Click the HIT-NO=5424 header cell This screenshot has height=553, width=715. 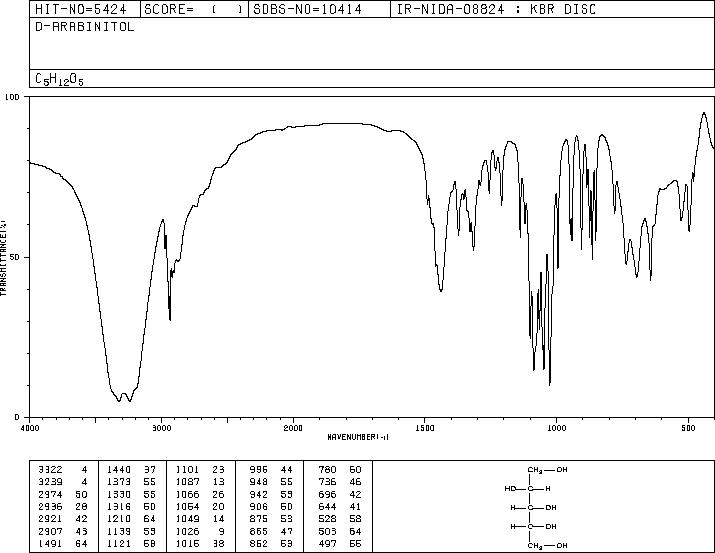[81, 9]
